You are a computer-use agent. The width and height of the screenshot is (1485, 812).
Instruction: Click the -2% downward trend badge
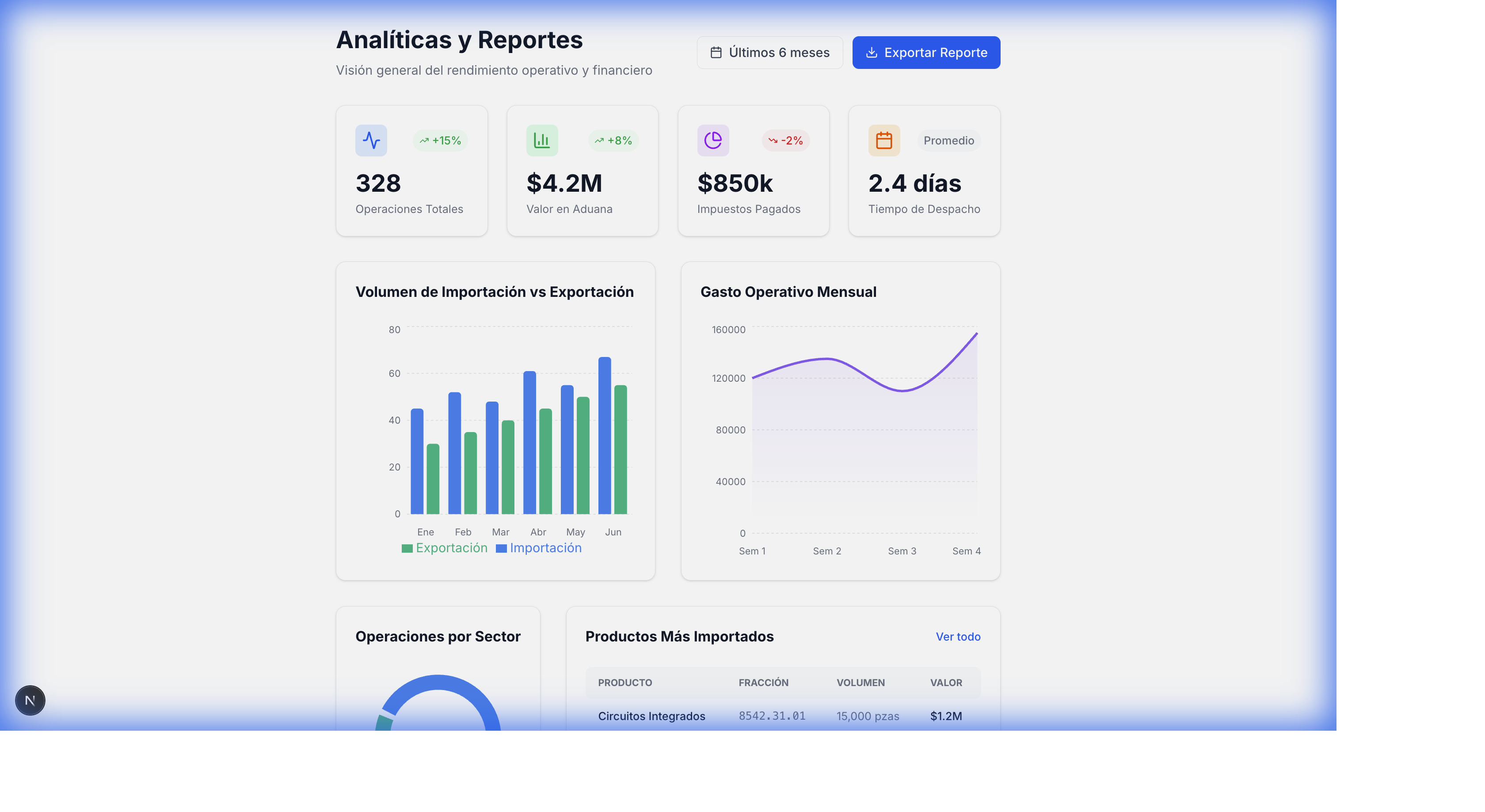click(x=785, y=140)
